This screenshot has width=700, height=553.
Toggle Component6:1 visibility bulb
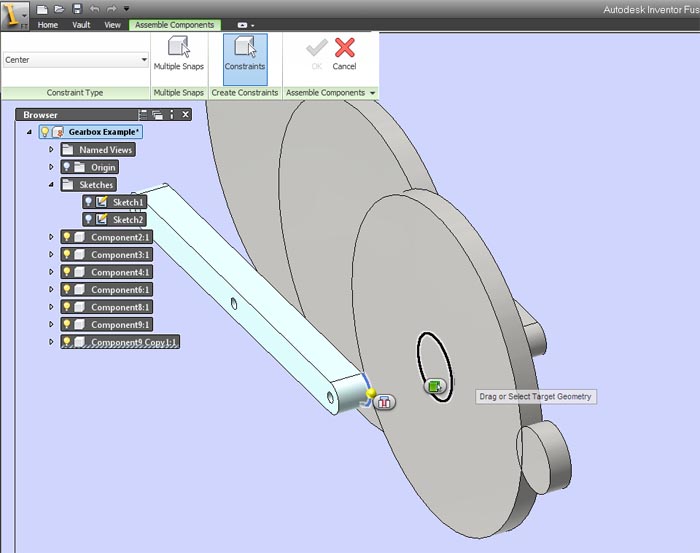[67, 289]
